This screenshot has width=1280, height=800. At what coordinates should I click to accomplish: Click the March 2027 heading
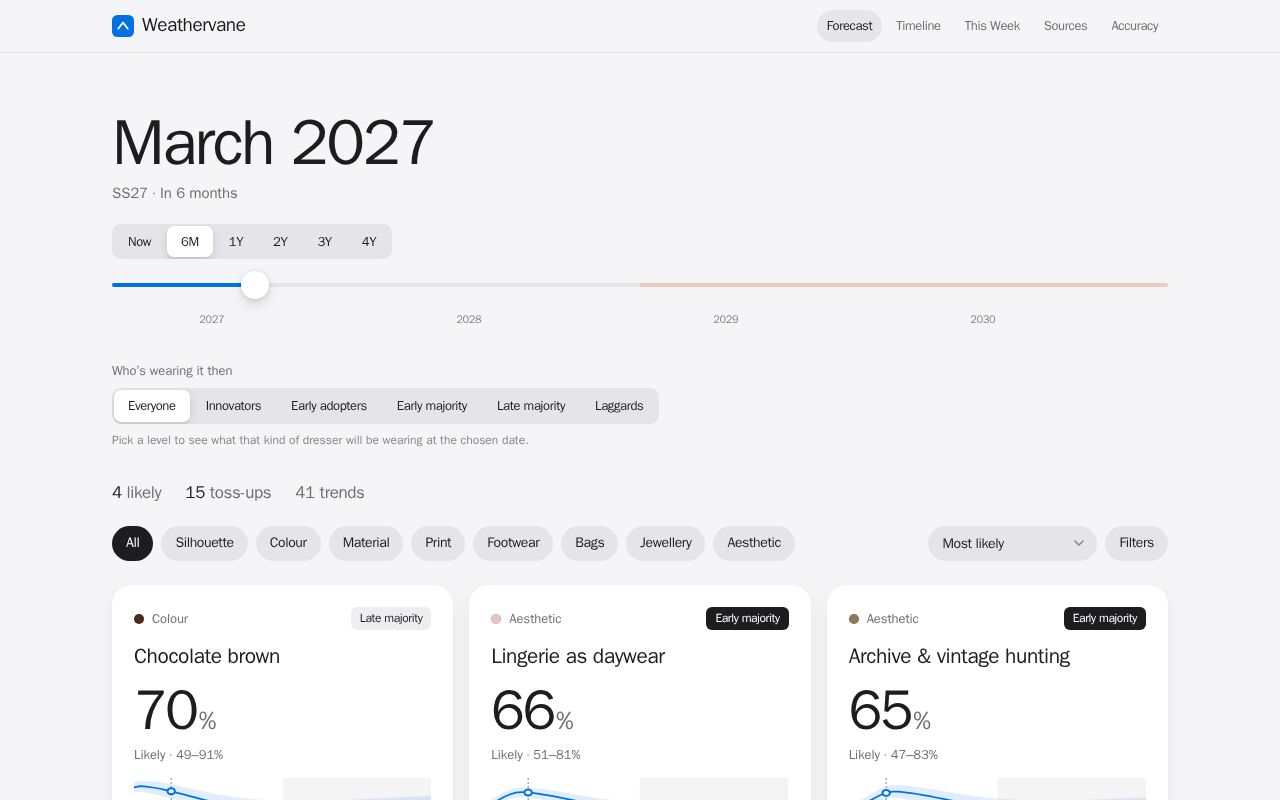point(273,143)
